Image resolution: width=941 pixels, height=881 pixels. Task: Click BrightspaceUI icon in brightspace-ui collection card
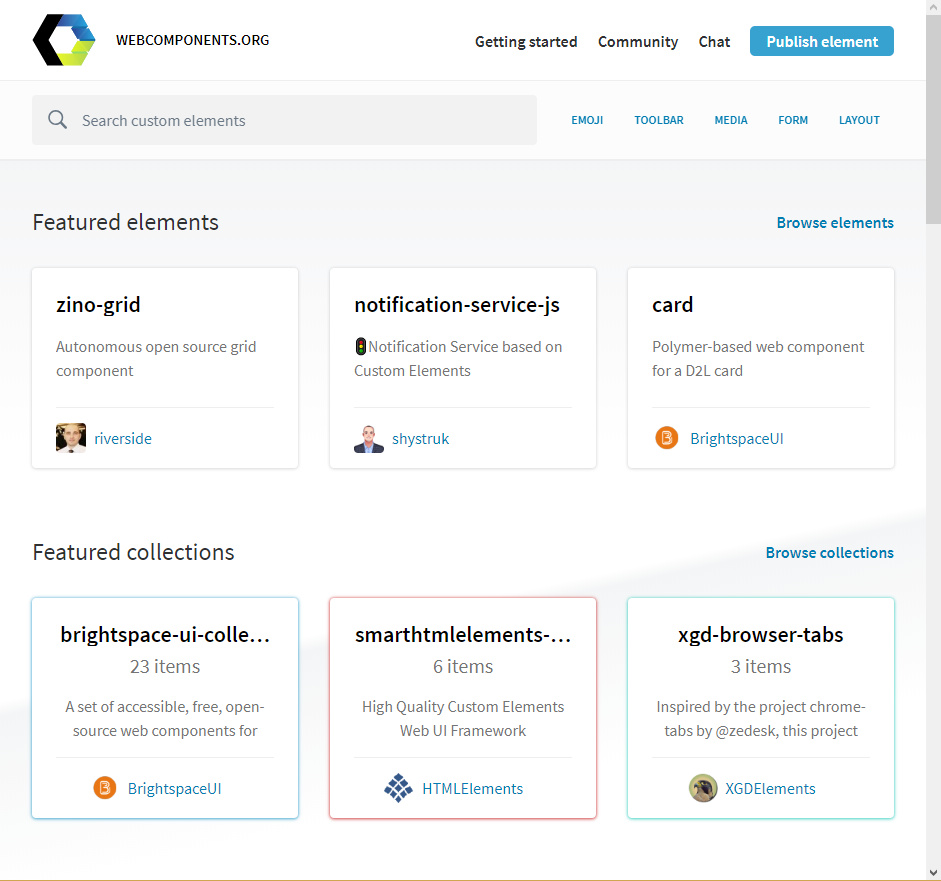[x=105, y=788]
